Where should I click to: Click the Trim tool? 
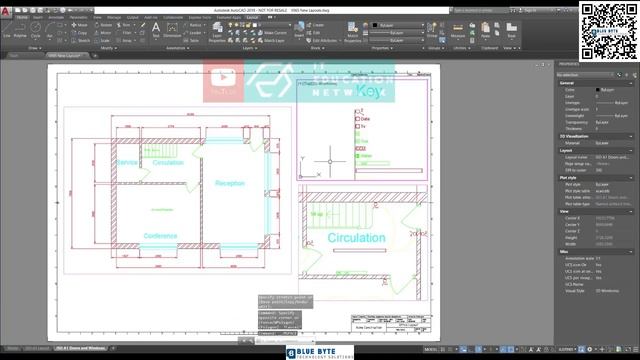click(x=124, y=25)
